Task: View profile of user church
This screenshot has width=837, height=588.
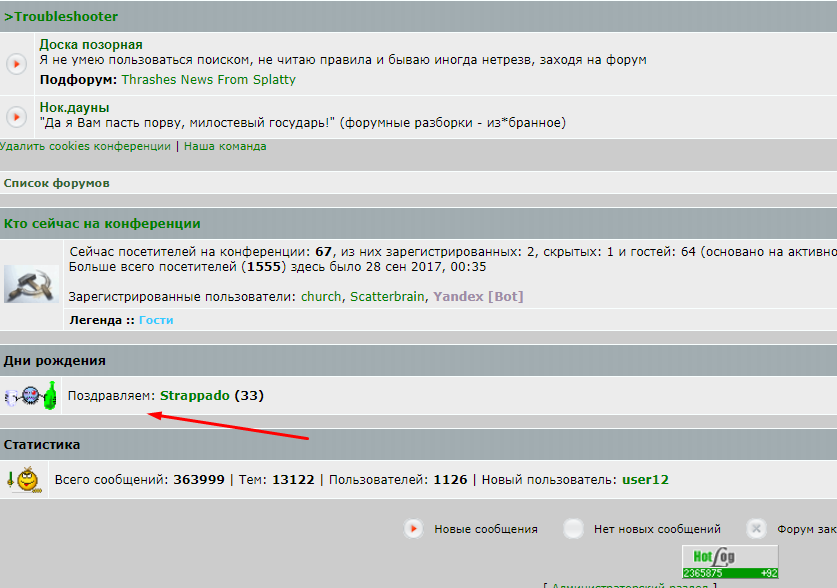Action: [321, 297]
